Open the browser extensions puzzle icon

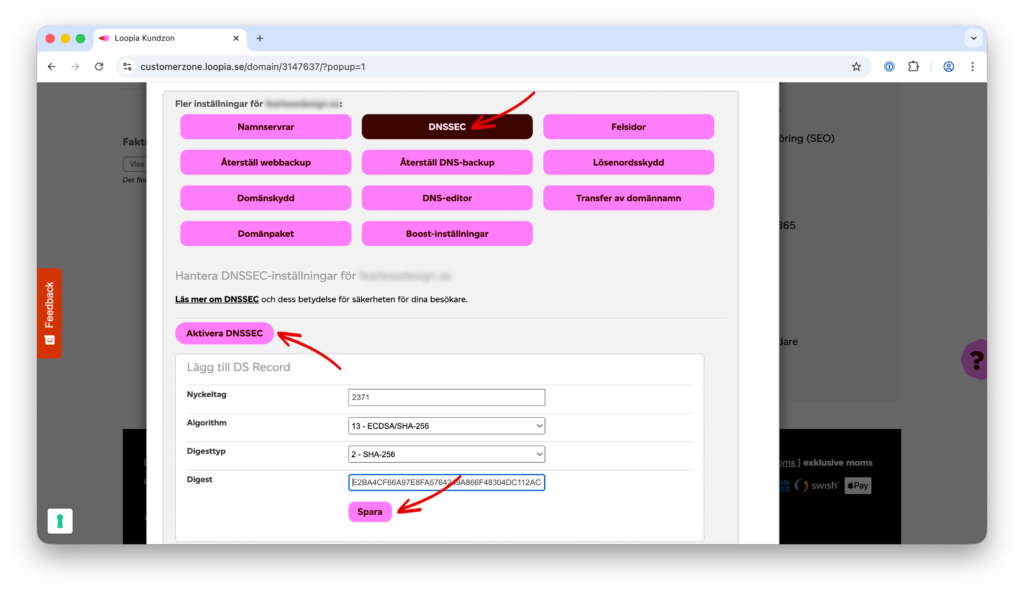[x=913, y=67]
